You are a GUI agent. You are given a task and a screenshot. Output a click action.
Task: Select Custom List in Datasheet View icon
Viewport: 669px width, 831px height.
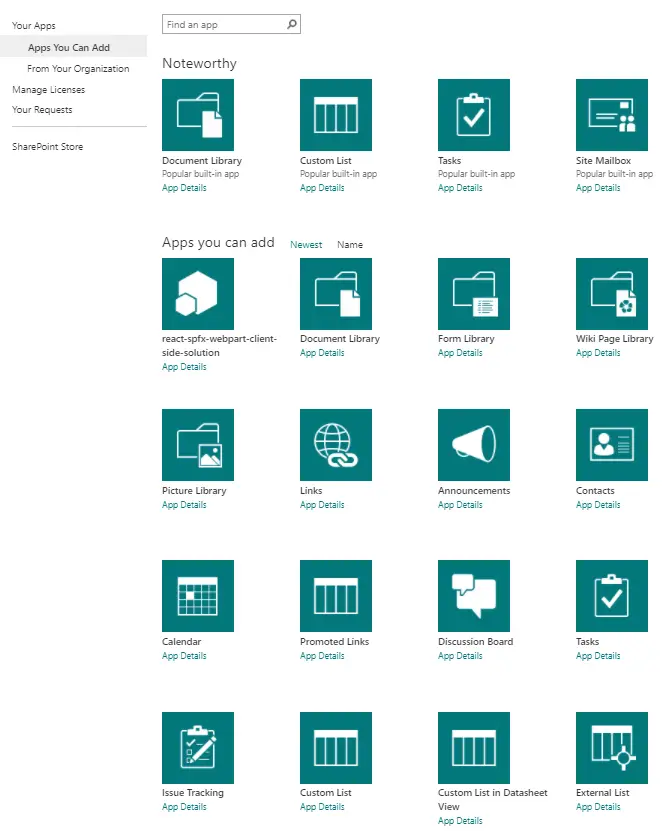473,748
